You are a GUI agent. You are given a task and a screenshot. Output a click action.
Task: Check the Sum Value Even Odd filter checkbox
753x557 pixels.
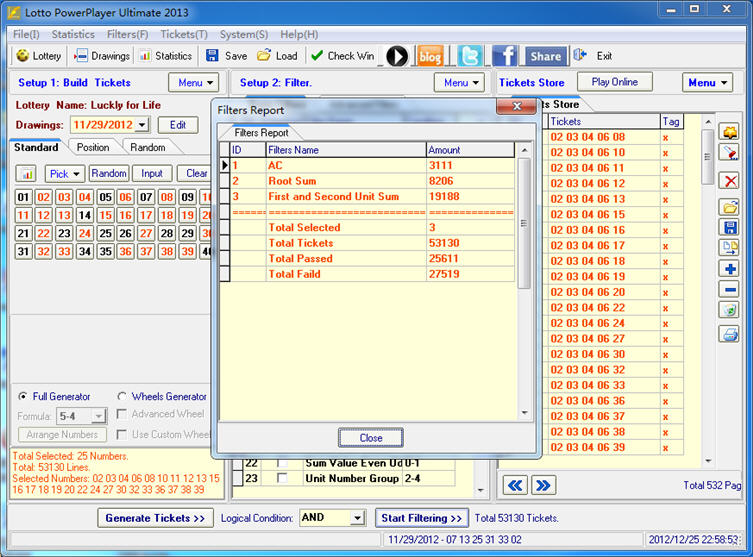click(282, 463)
